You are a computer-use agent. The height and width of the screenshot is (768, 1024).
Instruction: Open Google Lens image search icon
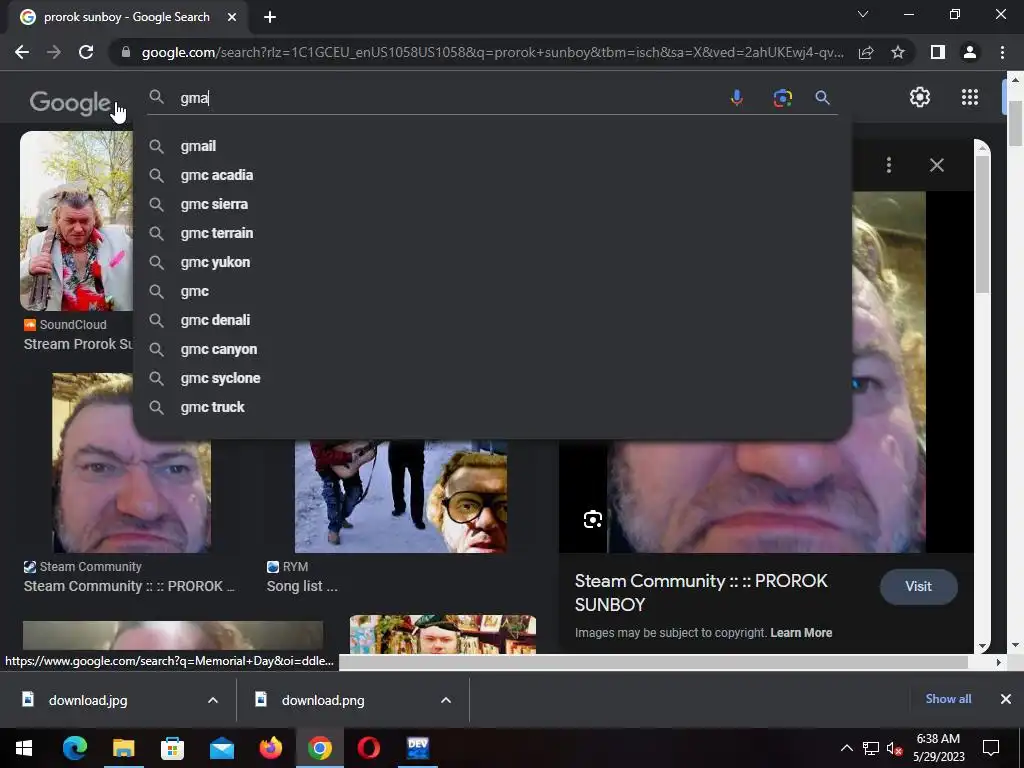tap(782, 98)
